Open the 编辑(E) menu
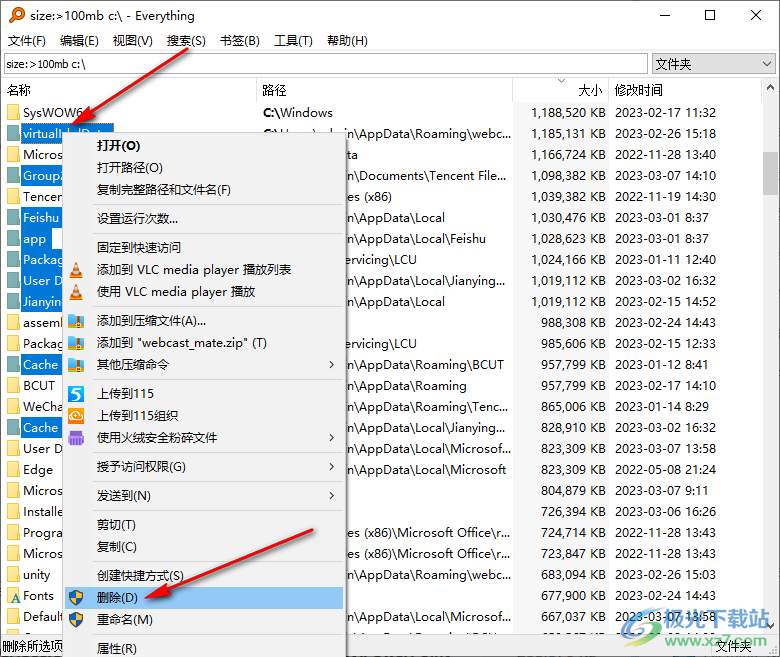The width and height of the screenshot is (780, 657). tap(79, 41)
